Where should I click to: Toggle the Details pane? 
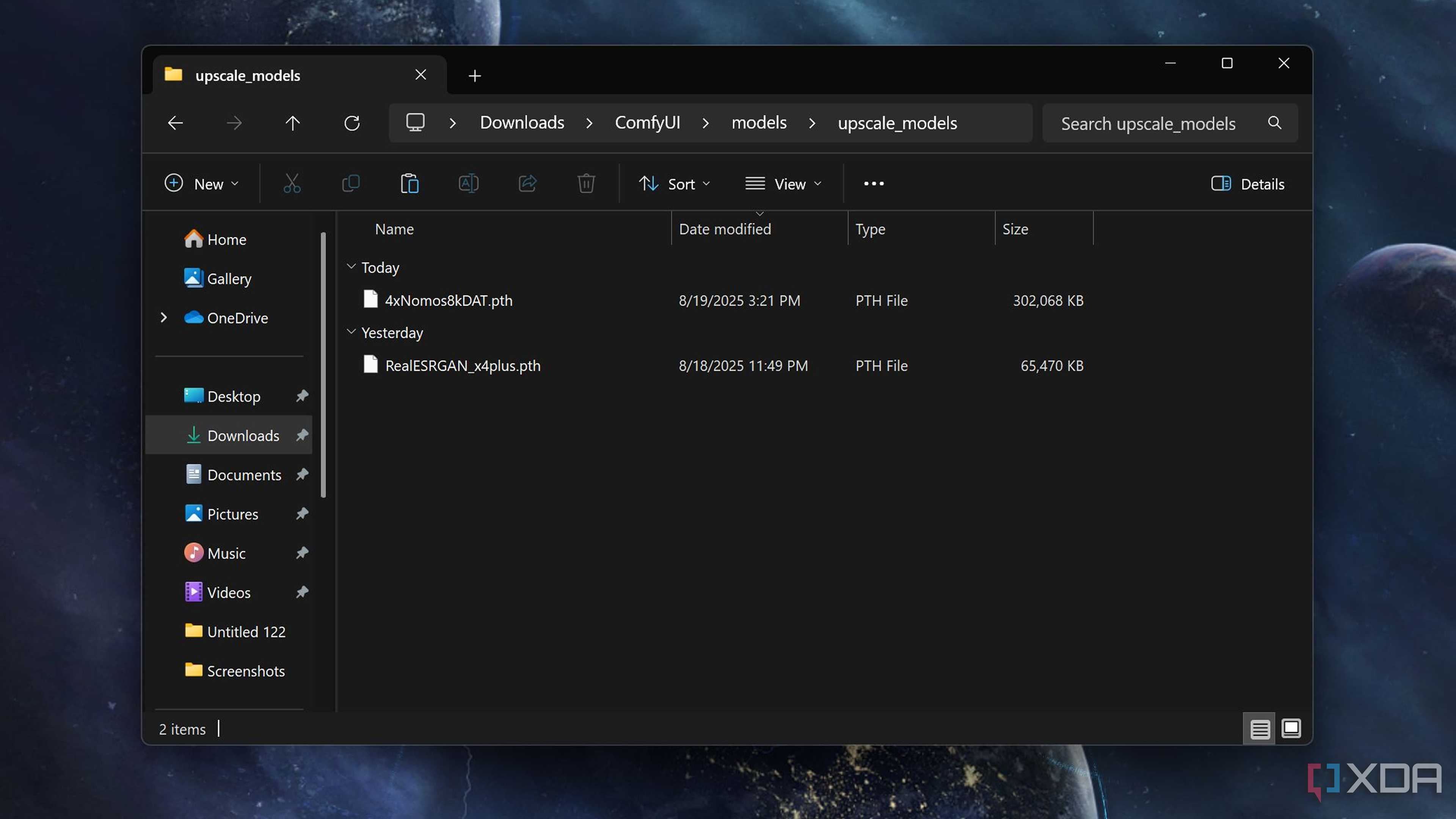(x=1248, y=184)
